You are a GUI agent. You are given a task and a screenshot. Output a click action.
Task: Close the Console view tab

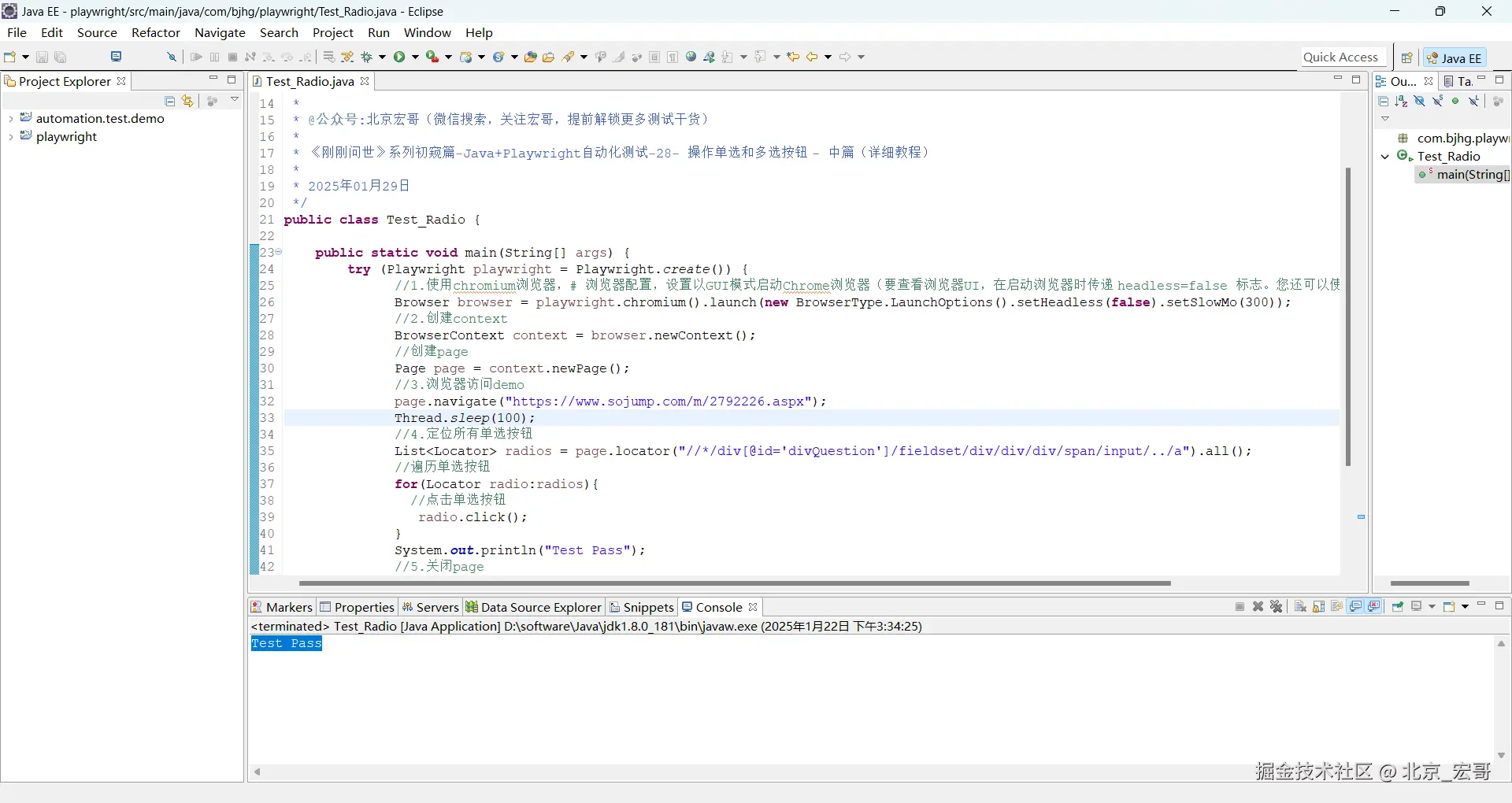click(753, 607)
